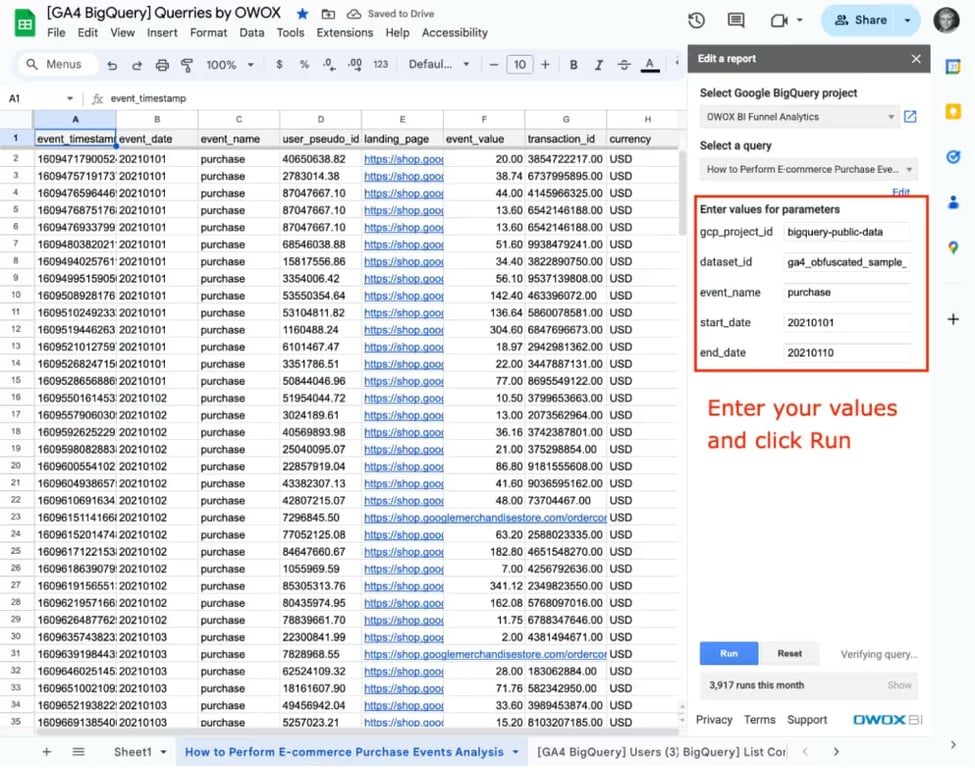
Task: Click the start_date input field
Action: pyautogui.click(x=847, y=323)
